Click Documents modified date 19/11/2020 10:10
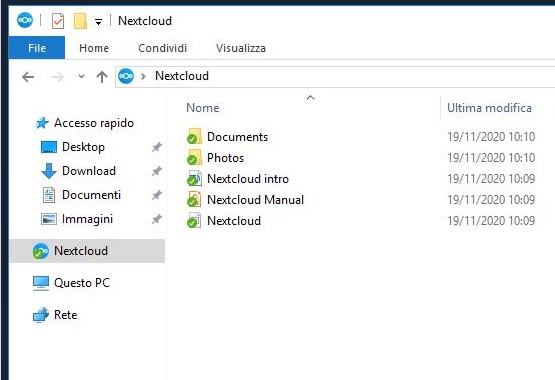The height and width of the screenshot is (380, 555). coord(491,137)
